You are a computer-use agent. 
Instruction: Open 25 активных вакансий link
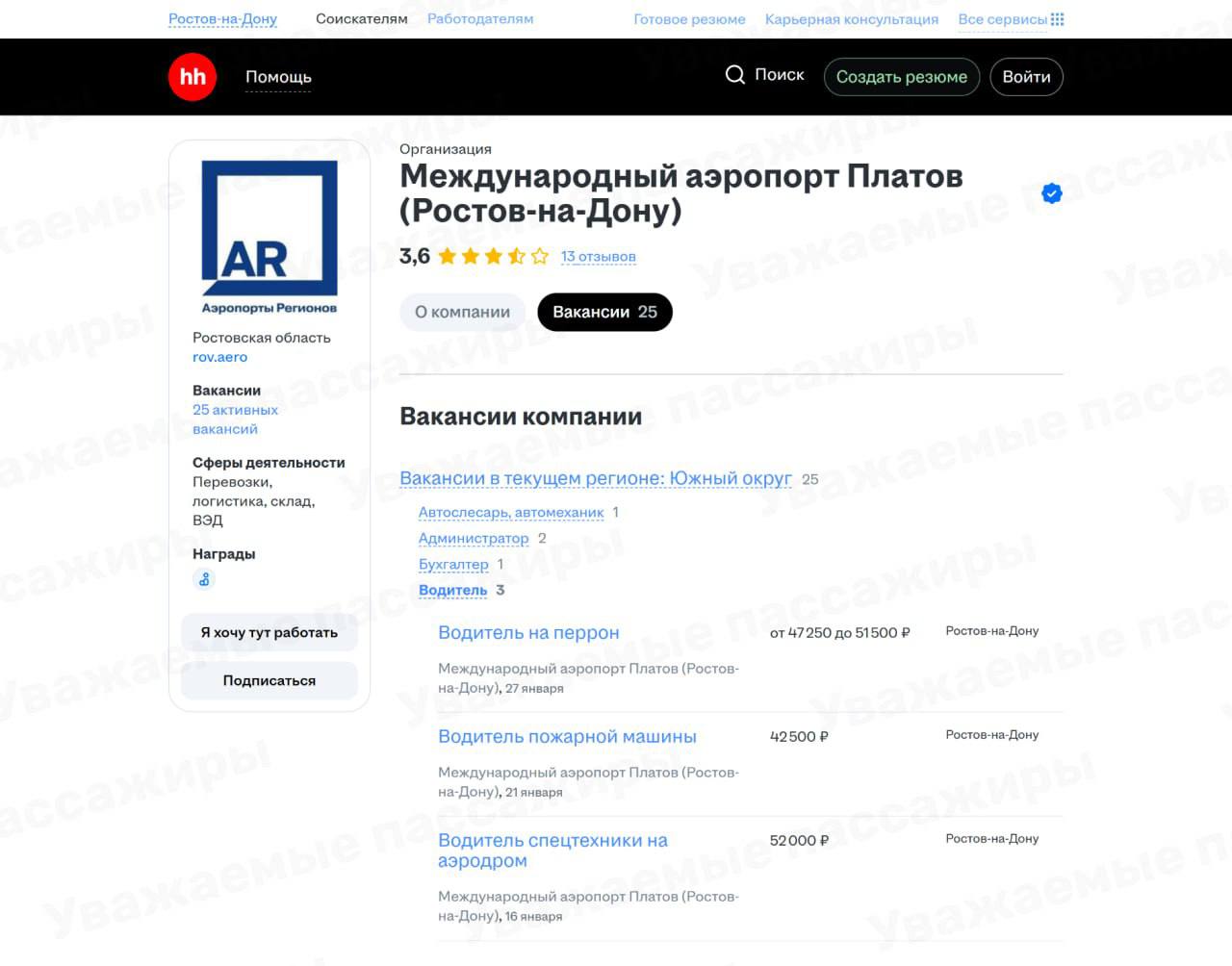235,419
